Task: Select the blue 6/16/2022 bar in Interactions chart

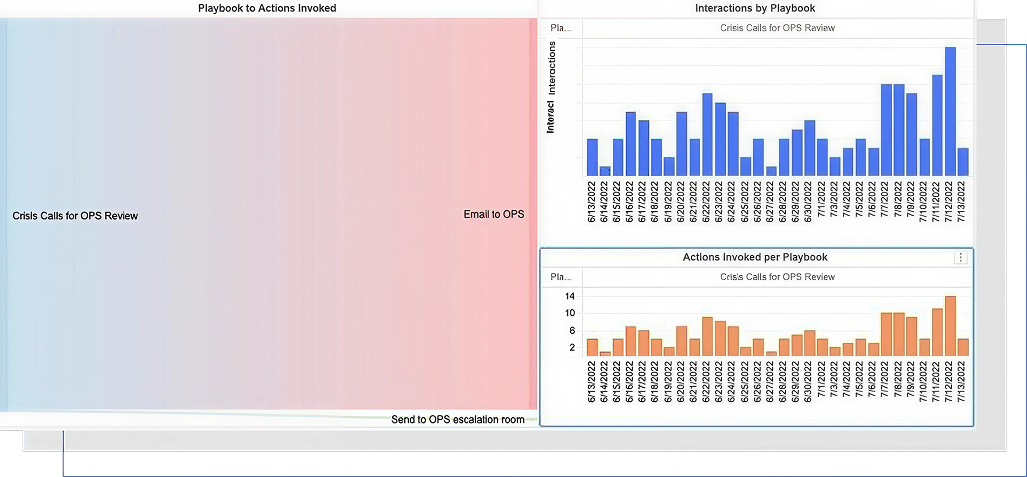Action: pos(631,143)
